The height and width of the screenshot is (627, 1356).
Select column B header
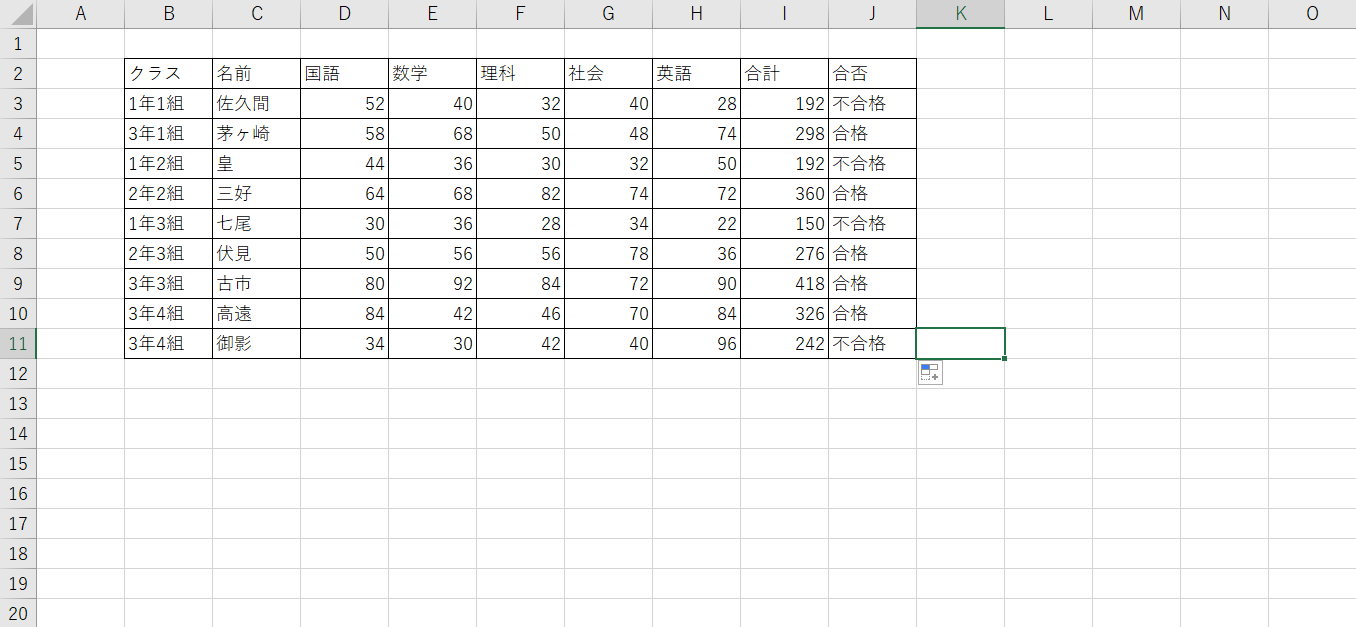169,14
